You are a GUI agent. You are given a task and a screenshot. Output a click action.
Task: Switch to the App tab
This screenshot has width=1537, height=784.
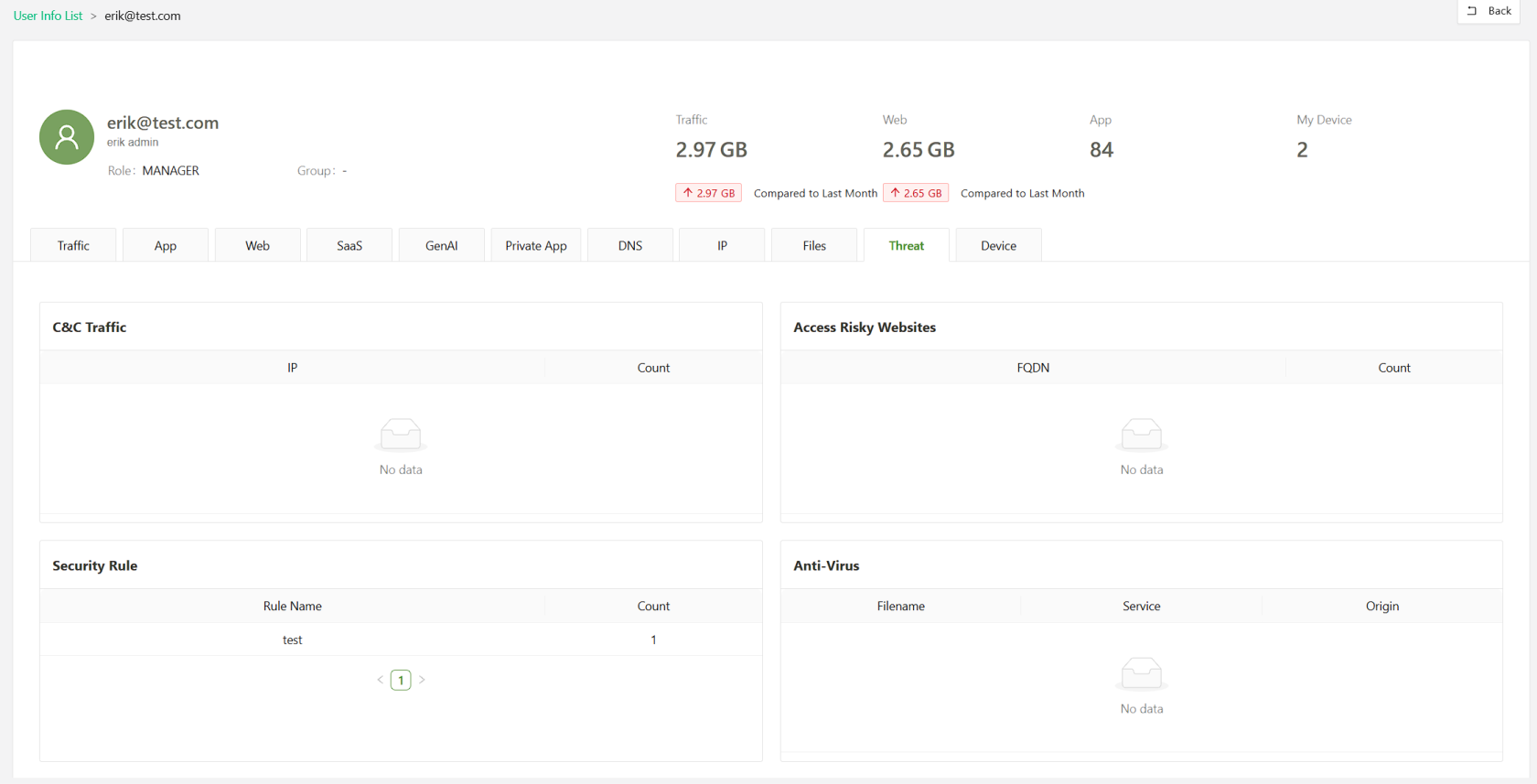(x=166, y=245)
